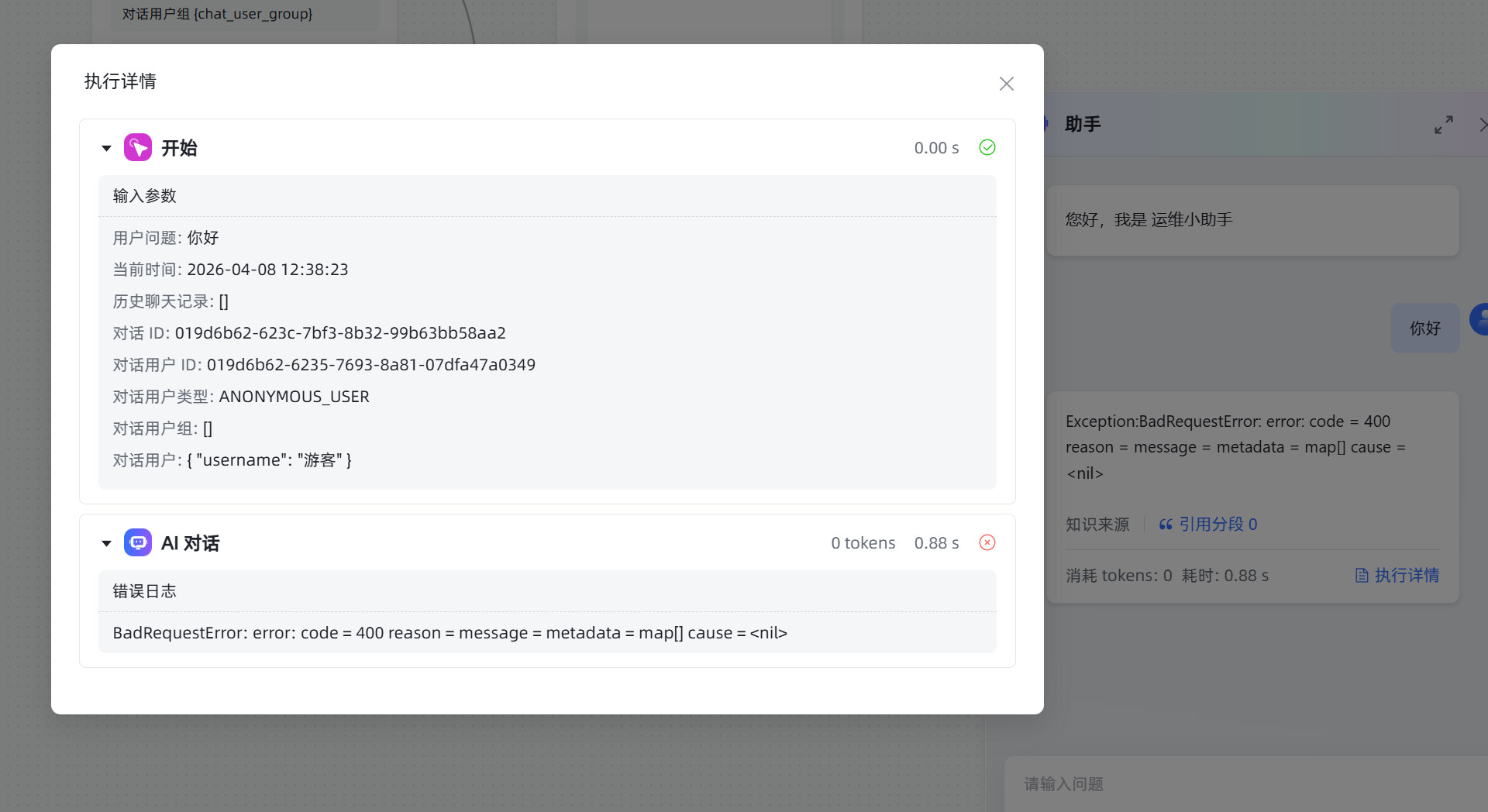
Task: Expand the 助手 panel to fullscreen
Action: [1443, 125]
